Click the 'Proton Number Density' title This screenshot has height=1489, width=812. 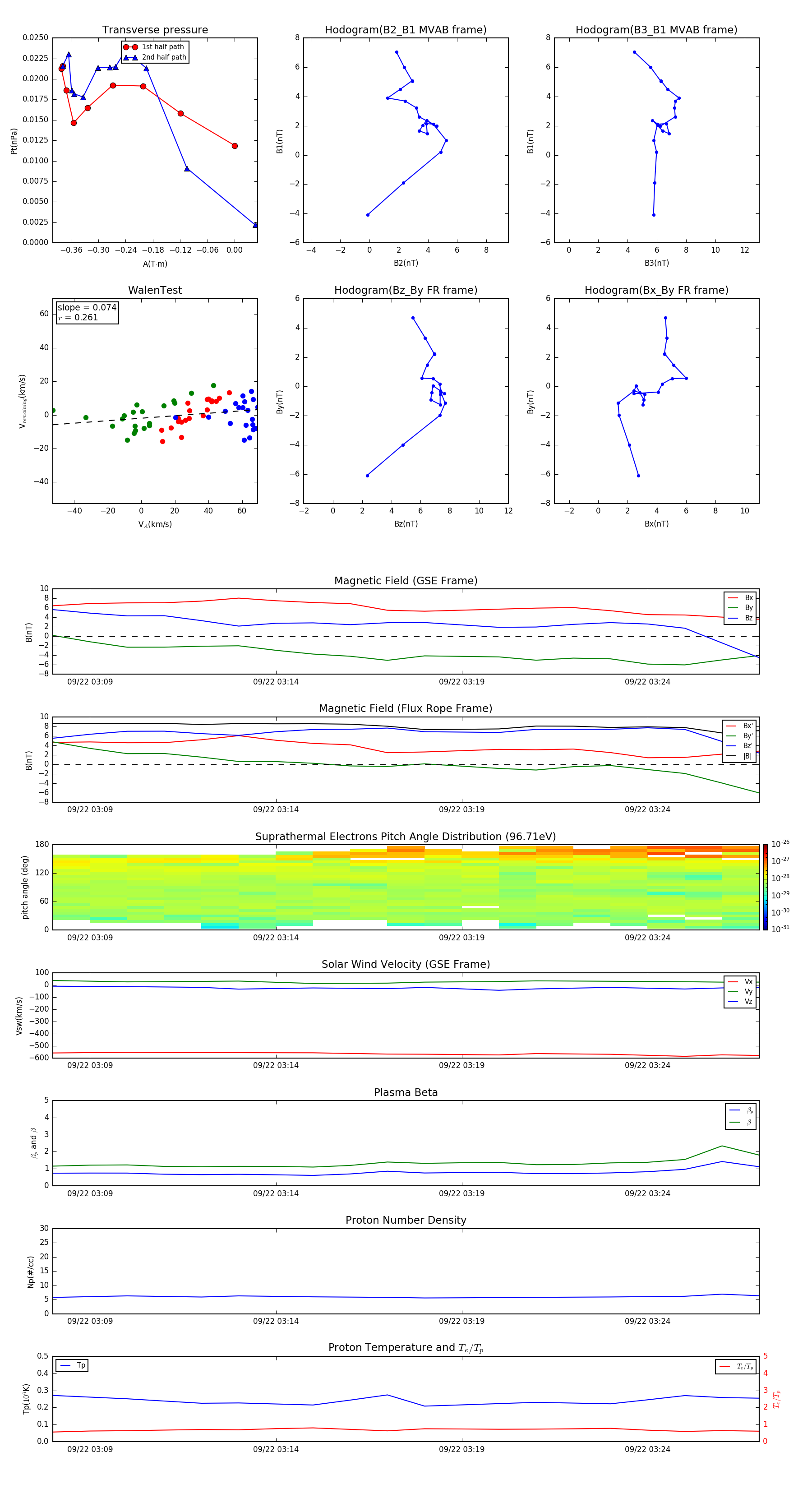406,1220
